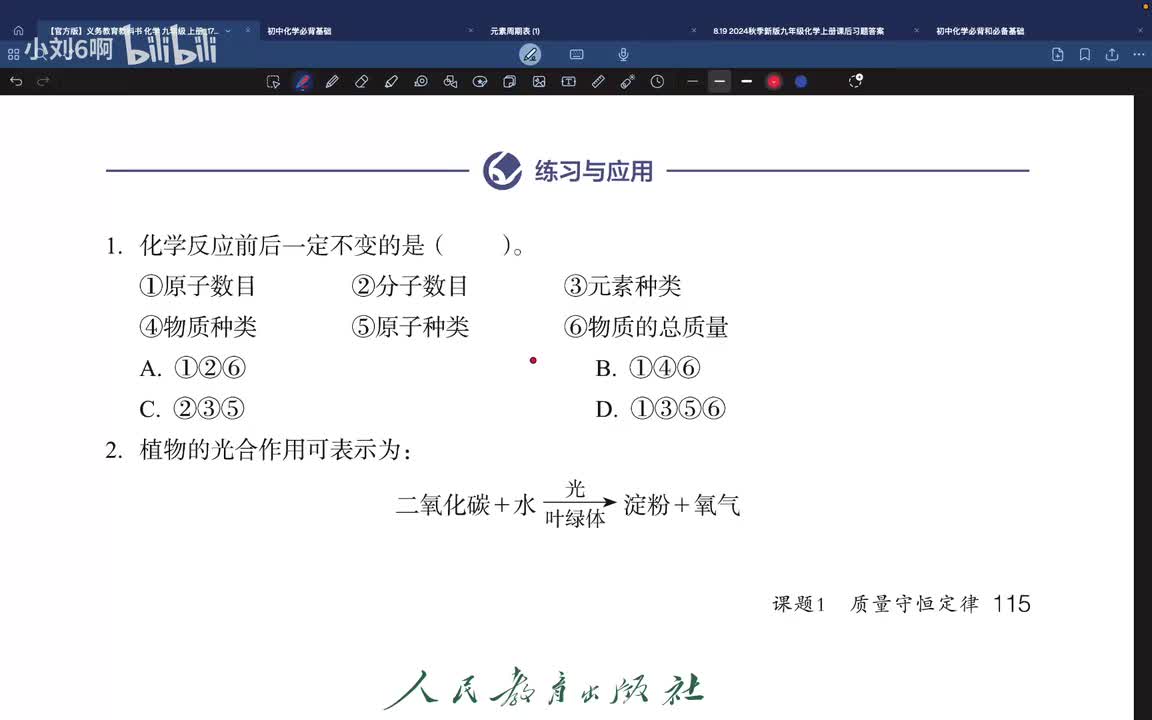Screen dimensions: 1152x720
Task: Select the text box tool
Action: tap(569, 82)
